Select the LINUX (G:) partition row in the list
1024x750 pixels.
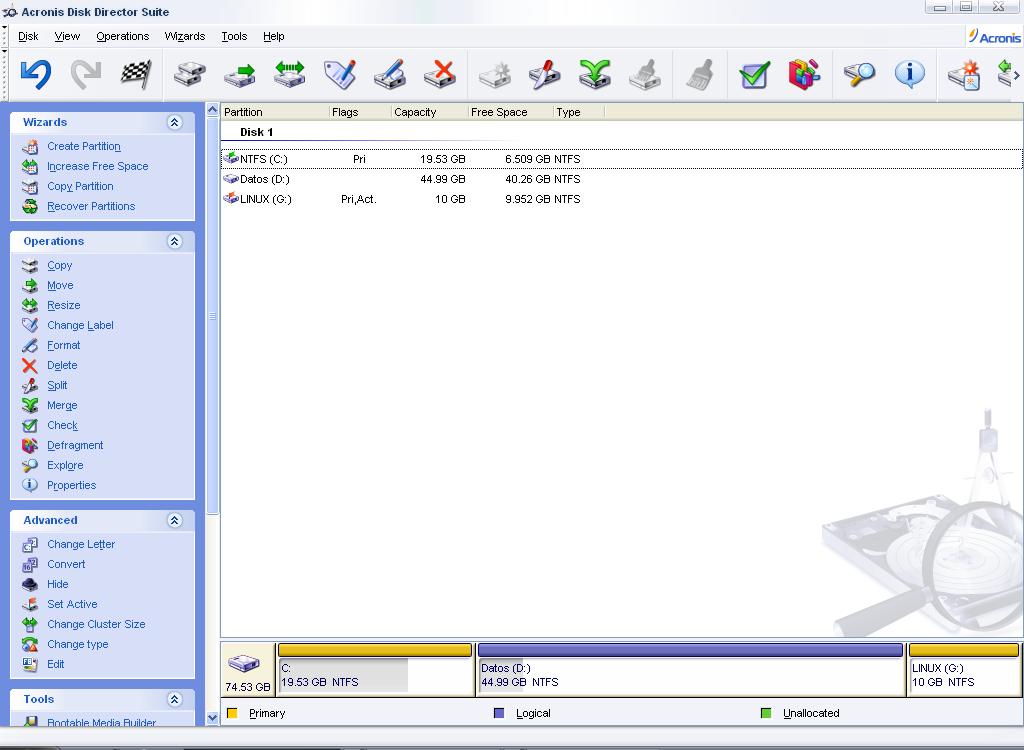(x=622, y=199)
